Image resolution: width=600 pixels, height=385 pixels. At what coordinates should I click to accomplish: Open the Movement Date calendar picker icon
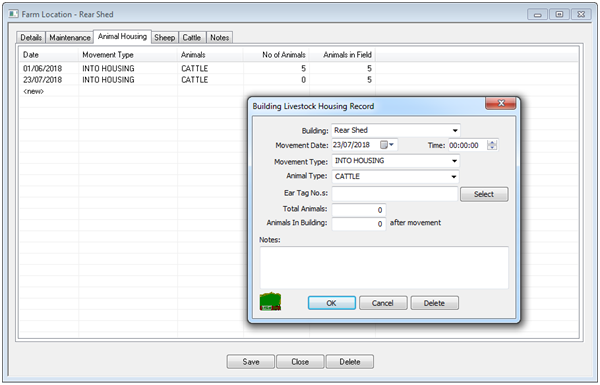tap(387, 145)
